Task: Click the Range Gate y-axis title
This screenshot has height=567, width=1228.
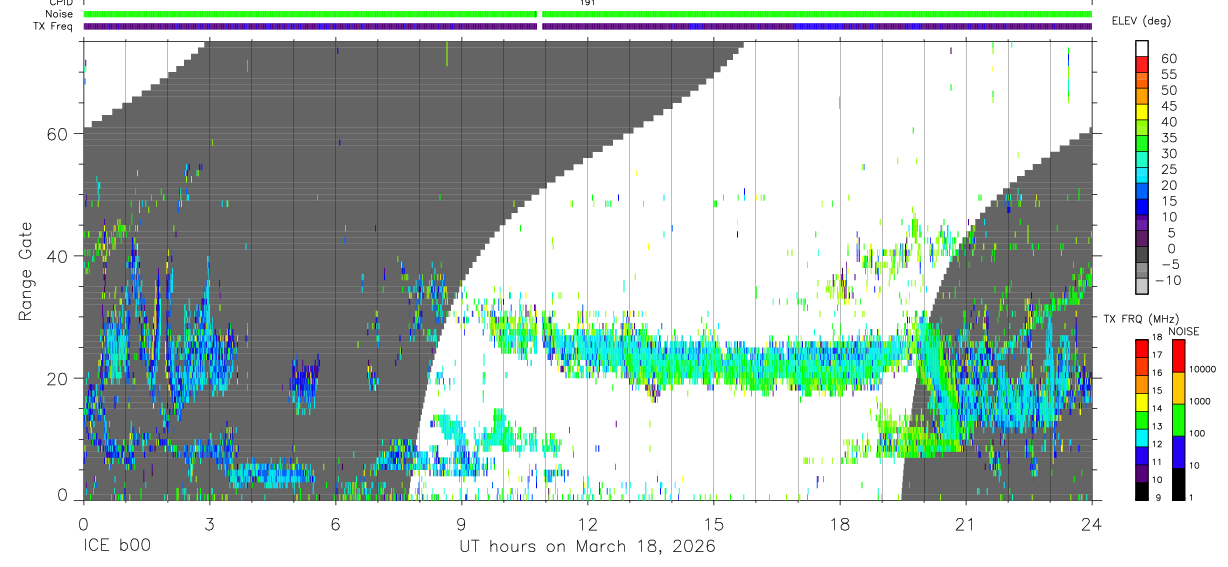Action: pyautogui.click(x=25, y=272)
